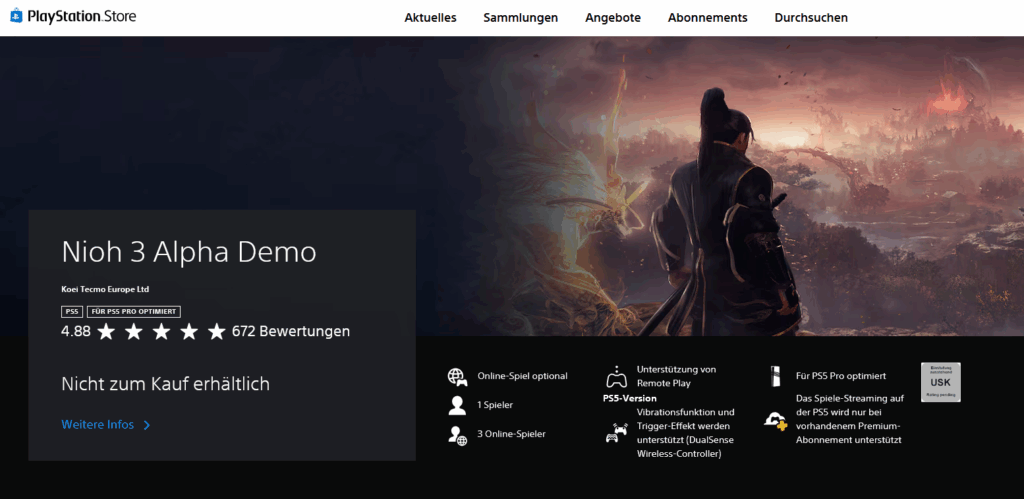Click the first rating star

pos(106,332)
